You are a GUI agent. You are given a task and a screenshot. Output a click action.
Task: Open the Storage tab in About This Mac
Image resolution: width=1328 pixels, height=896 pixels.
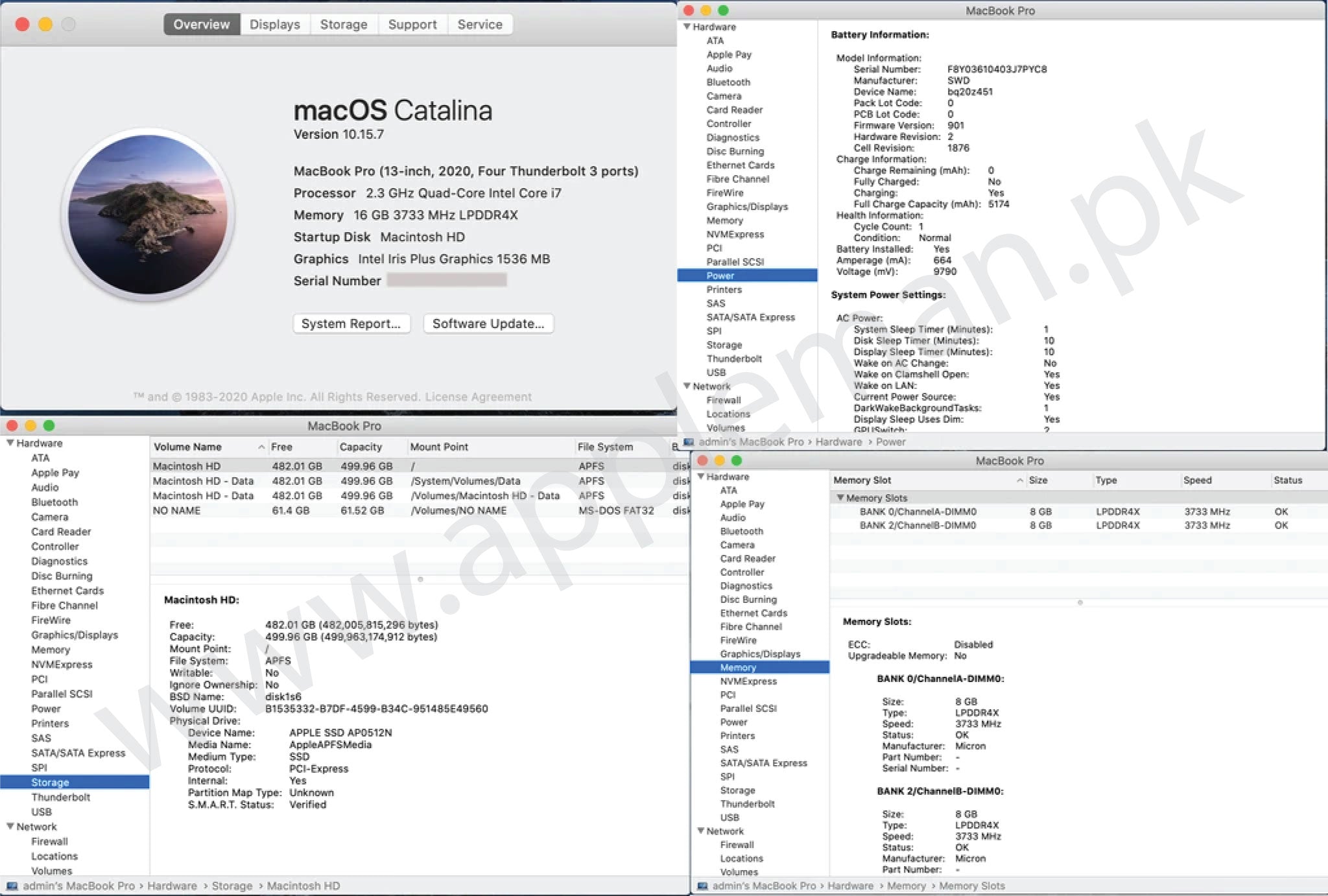pyautogui.click(x=344, y=24)
